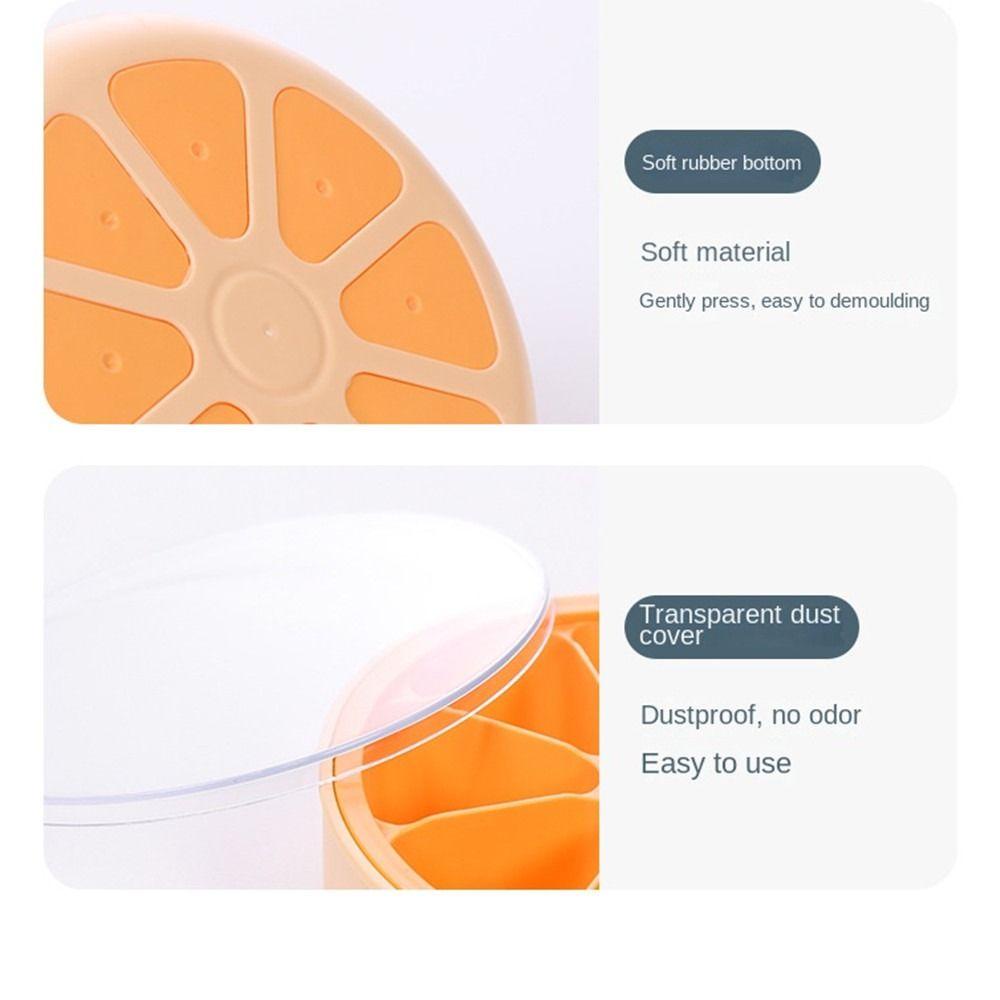Click the transparent lid product photo
Image resolution: width=1000 pixels, height=1000 pixels.
321,677
